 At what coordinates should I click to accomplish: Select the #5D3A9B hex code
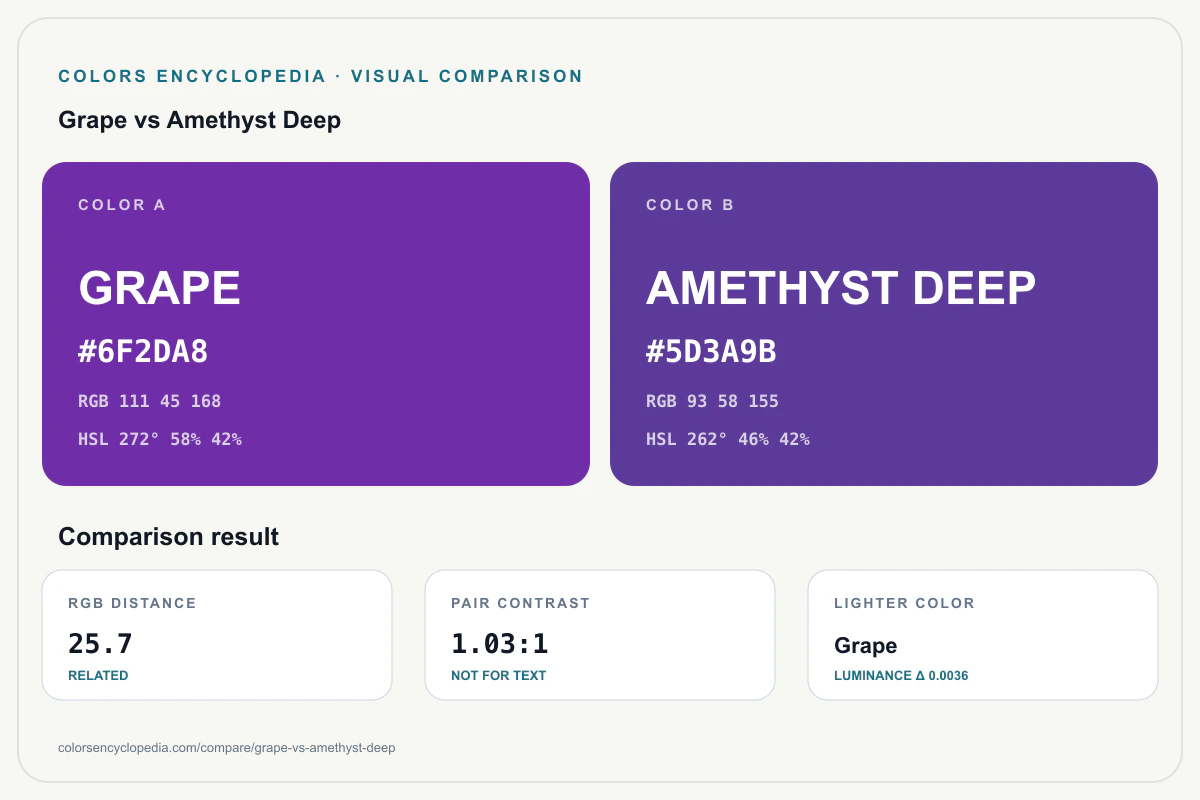711,352
